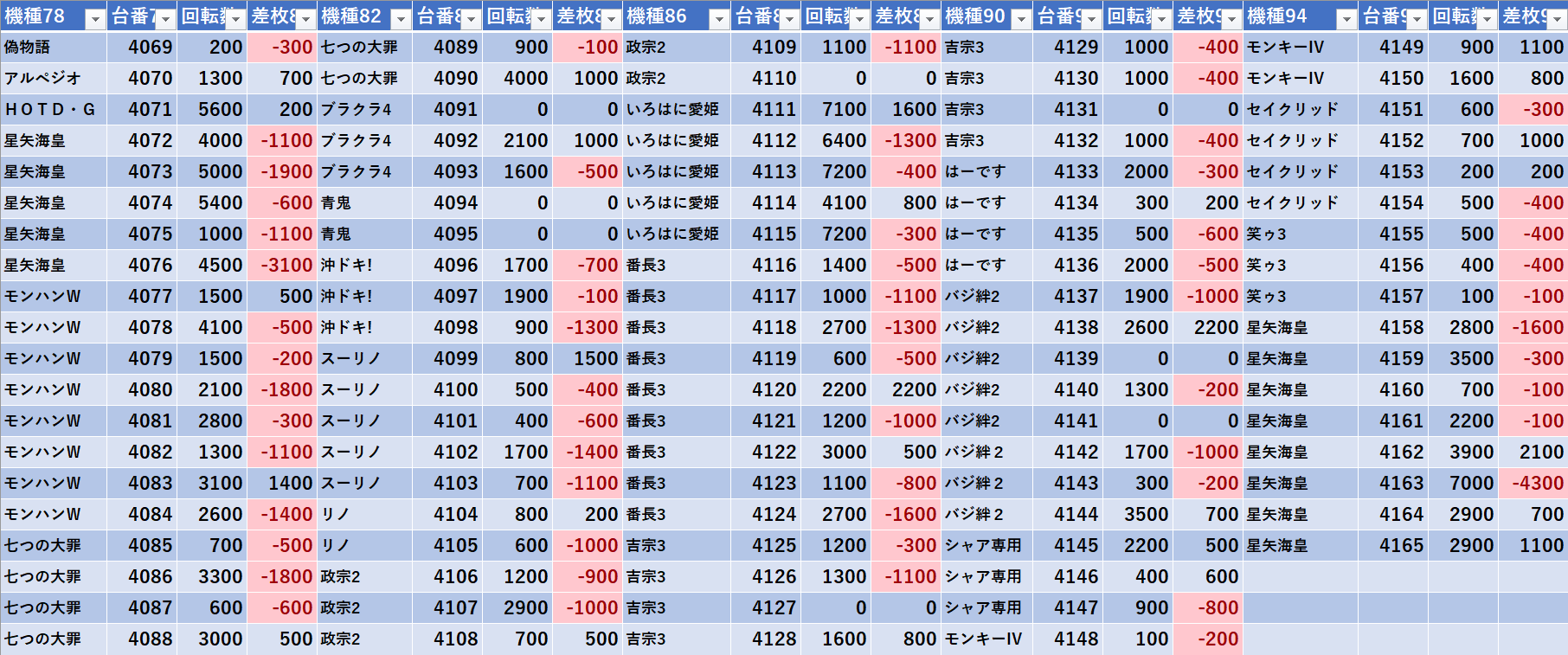Open the 機種82 column filter dropdown
The width and height of the screenshot is (1568, 655).
(x=400, y=18)
